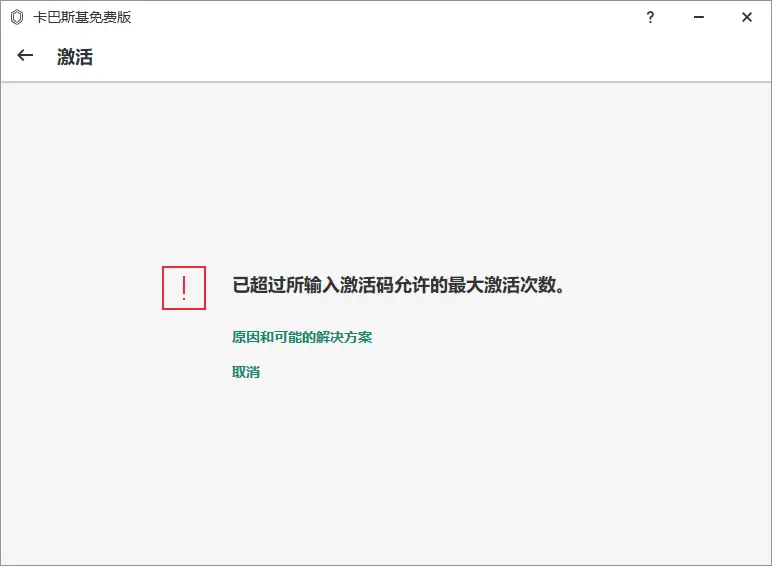Open help via the question mark icon
The width and height of the screenshot is (772, 566).
[x=650, y=18]
